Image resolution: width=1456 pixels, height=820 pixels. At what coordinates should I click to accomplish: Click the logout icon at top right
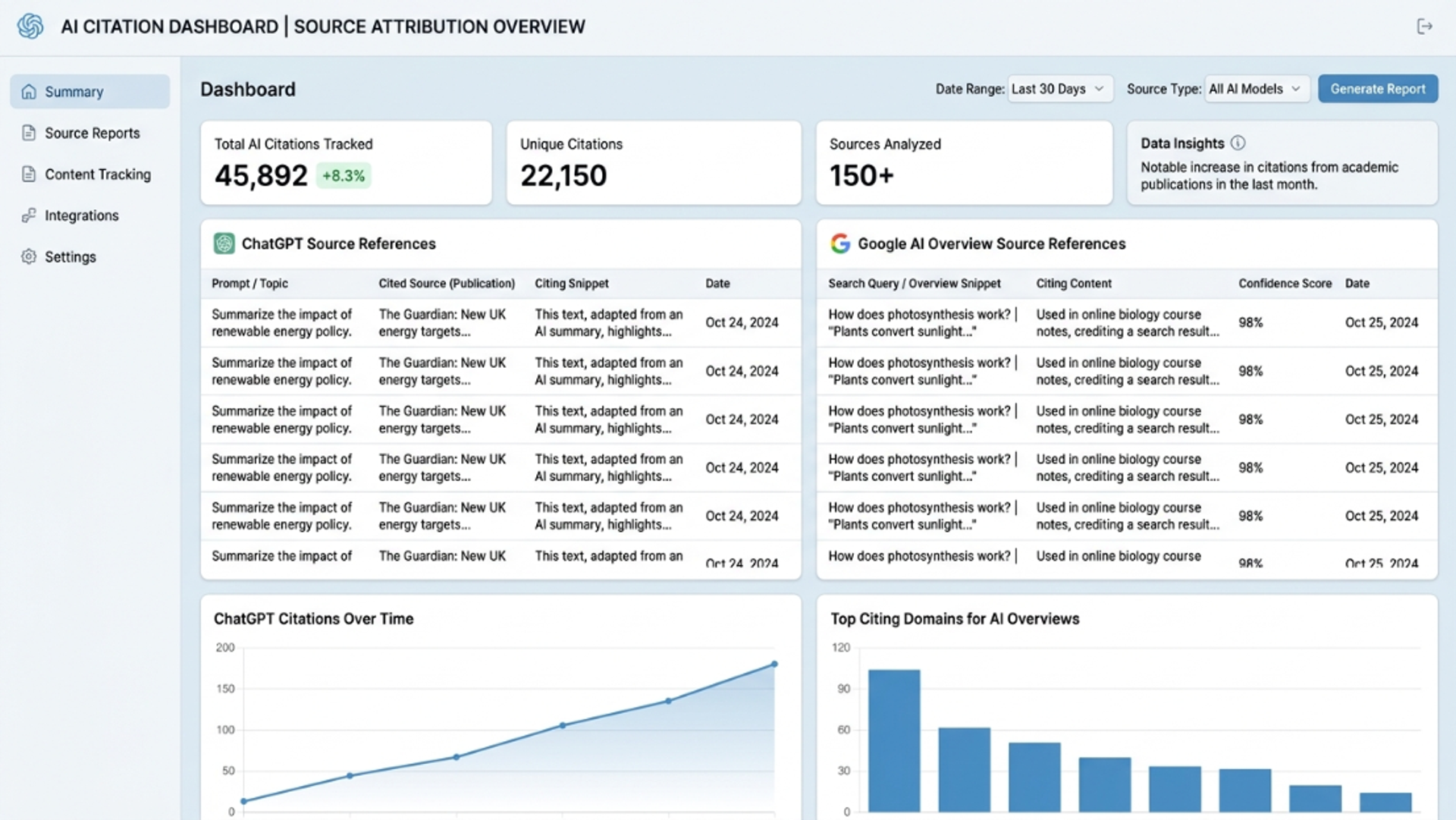point(1424,27)
